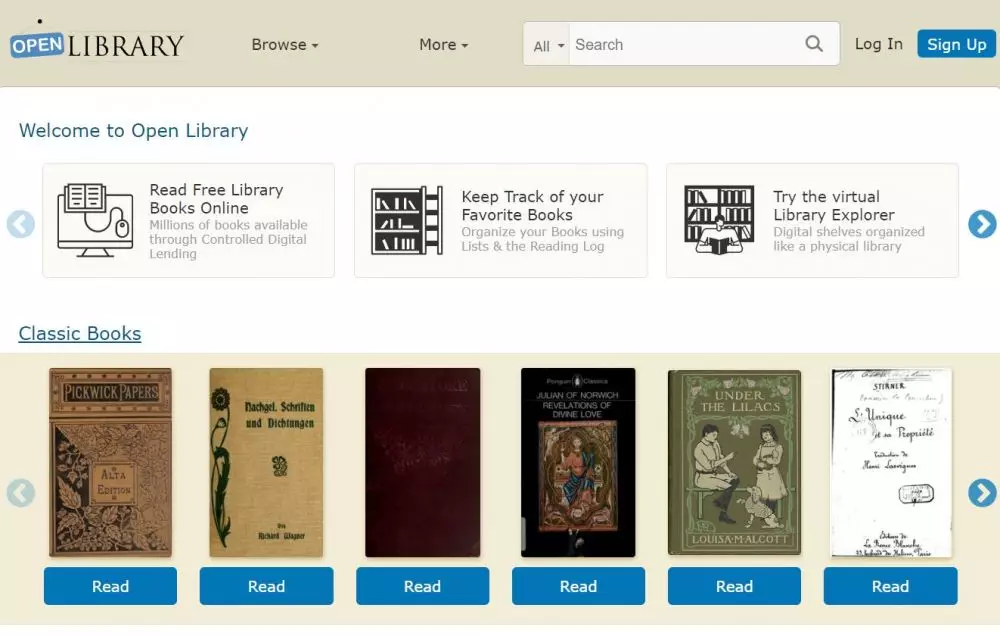Viewport: 1000px width, 636px height.
Task: Expand the Browse menu
Action: tap(284, 45)
